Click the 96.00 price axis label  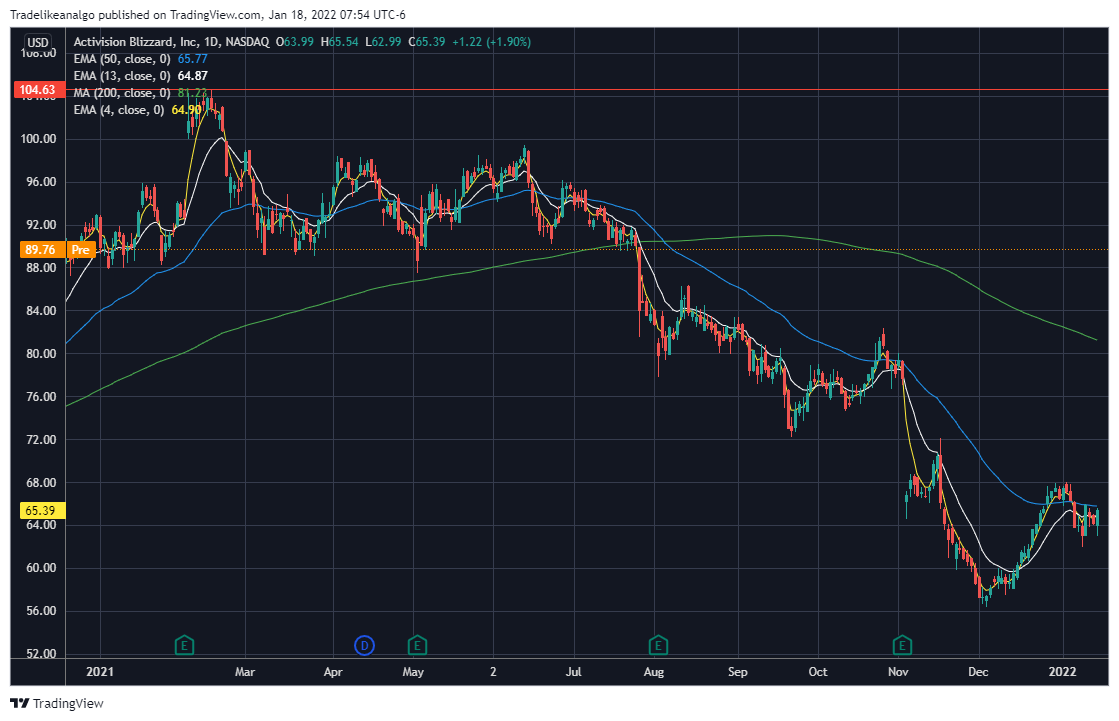[x=41, y=182]
